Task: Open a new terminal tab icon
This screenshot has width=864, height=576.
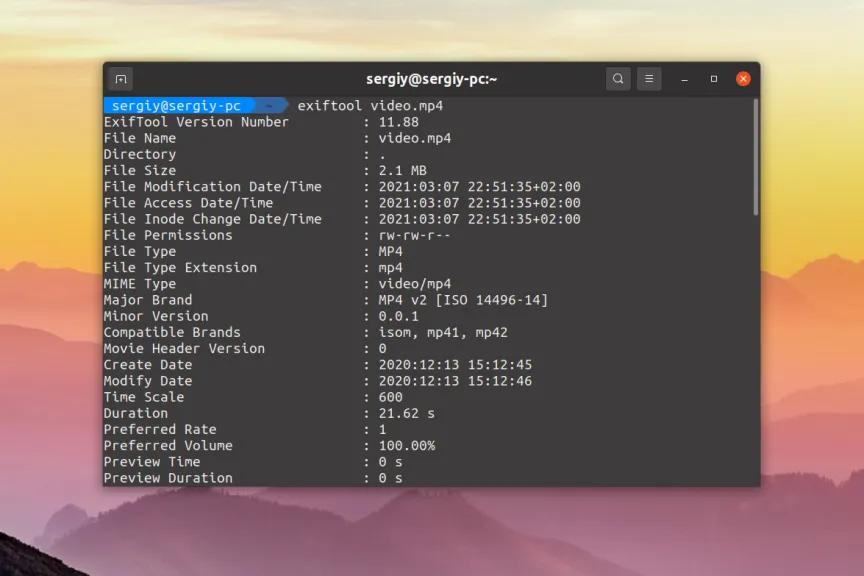Action: 121,79
